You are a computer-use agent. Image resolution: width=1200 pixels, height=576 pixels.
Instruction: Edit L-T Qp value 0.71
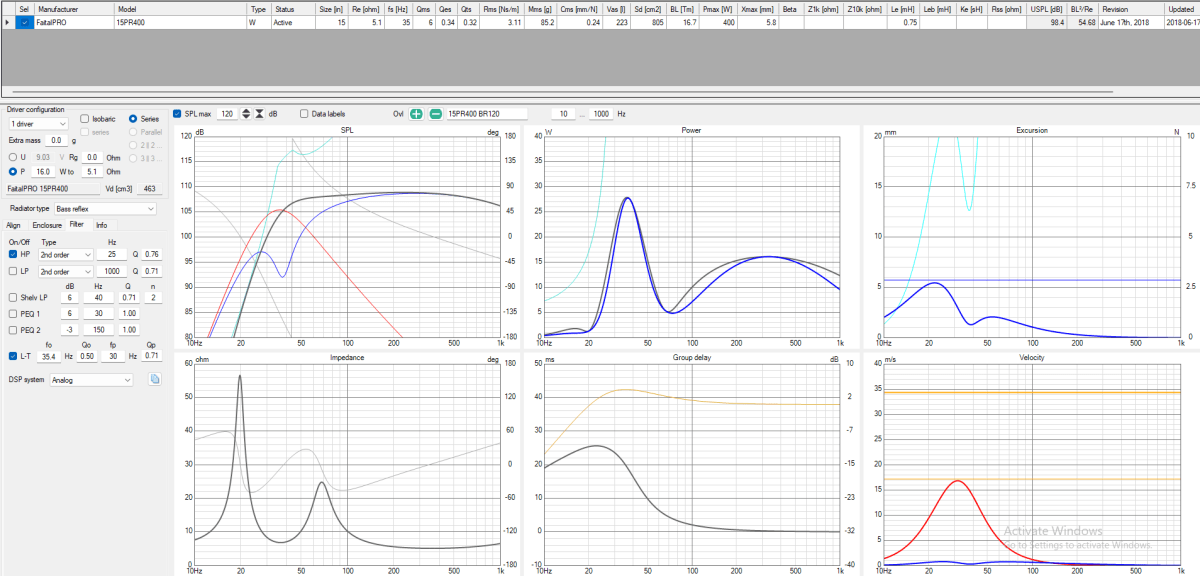click(x=150, y=356)
